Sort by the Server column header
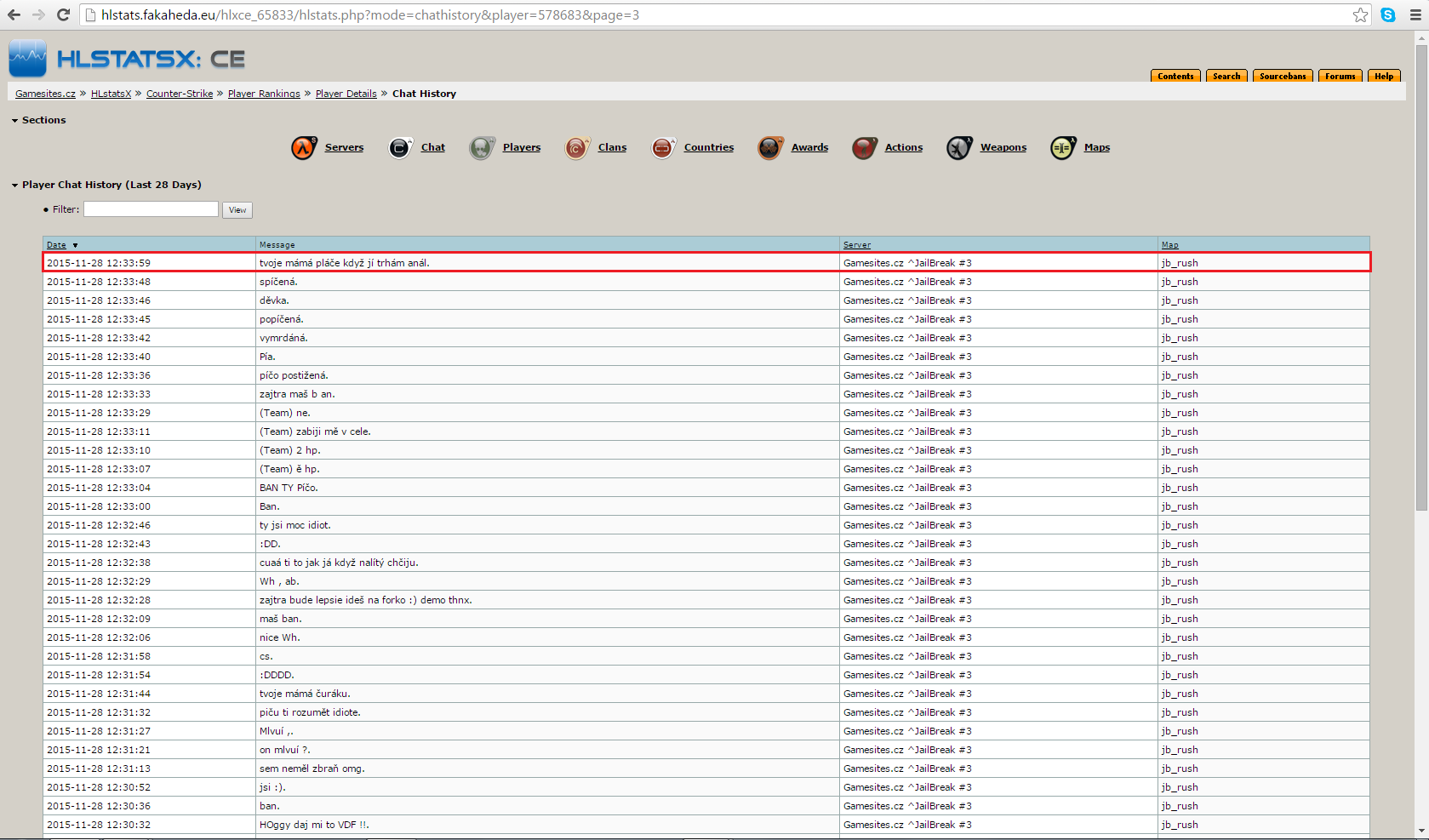Viewport: 1429px width, 840px height. [x=857, y=245]
